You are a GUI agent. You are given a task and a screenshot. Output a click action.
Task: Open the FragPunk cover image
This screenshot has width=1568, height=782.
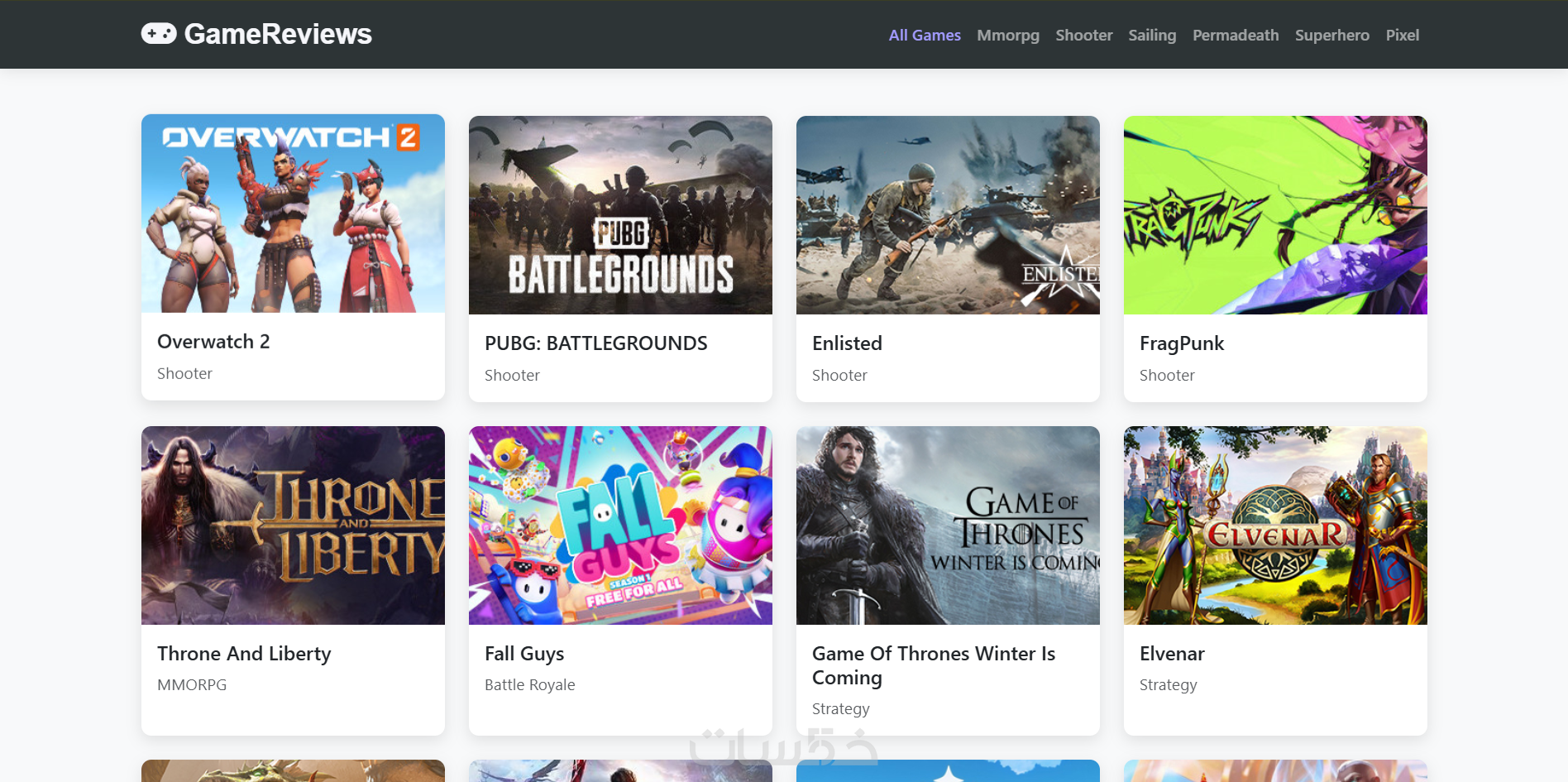(1275, 215)
